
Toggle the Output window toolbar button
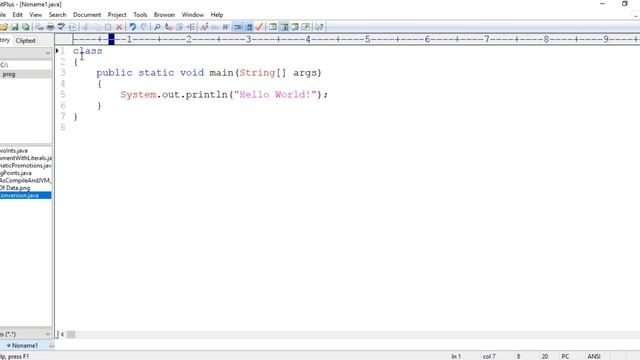[295, 27]
